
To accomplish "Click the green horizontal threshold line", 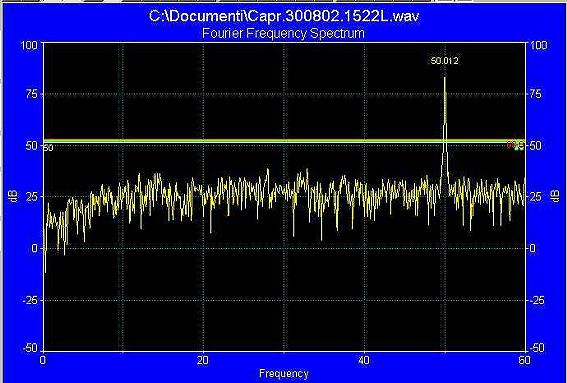I will click(284, 141).
